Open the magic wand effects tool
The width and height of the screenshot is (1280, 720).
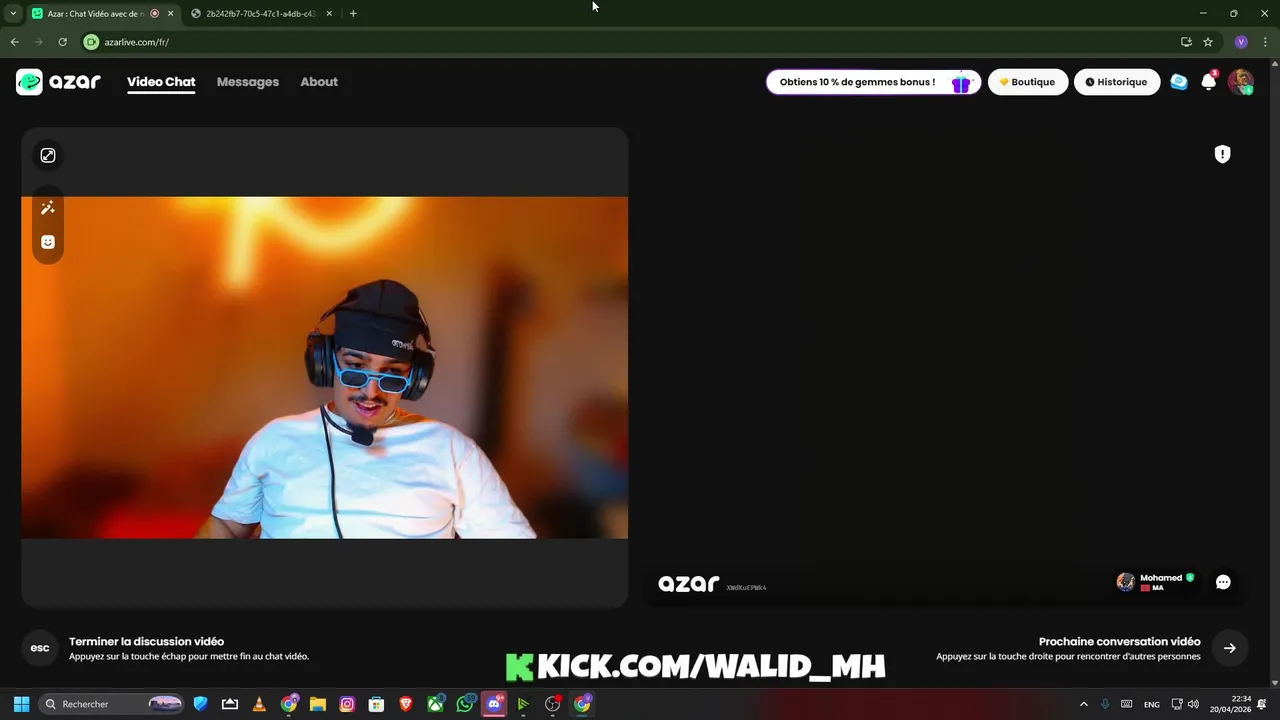(x=48, y=208)
